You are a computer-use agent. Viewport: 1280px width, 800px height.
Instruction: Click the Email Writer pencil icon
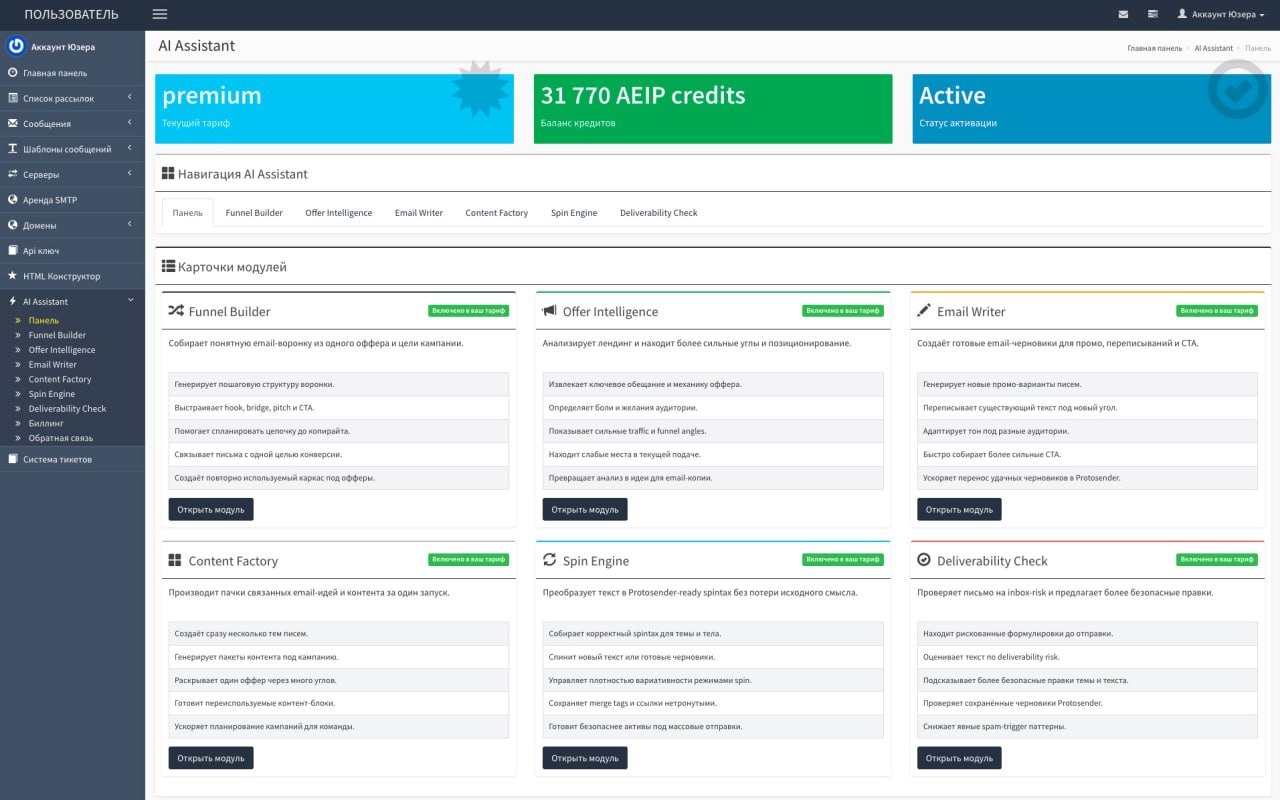(924, 311)
